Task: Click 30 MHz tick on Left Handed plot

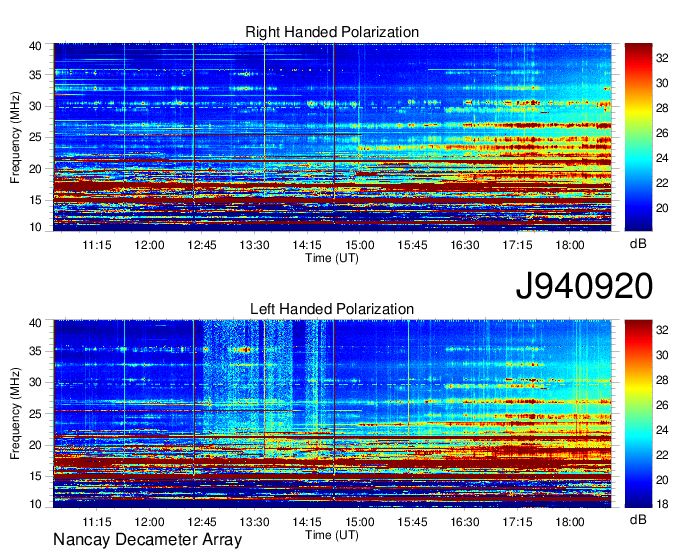Action: 35,382
